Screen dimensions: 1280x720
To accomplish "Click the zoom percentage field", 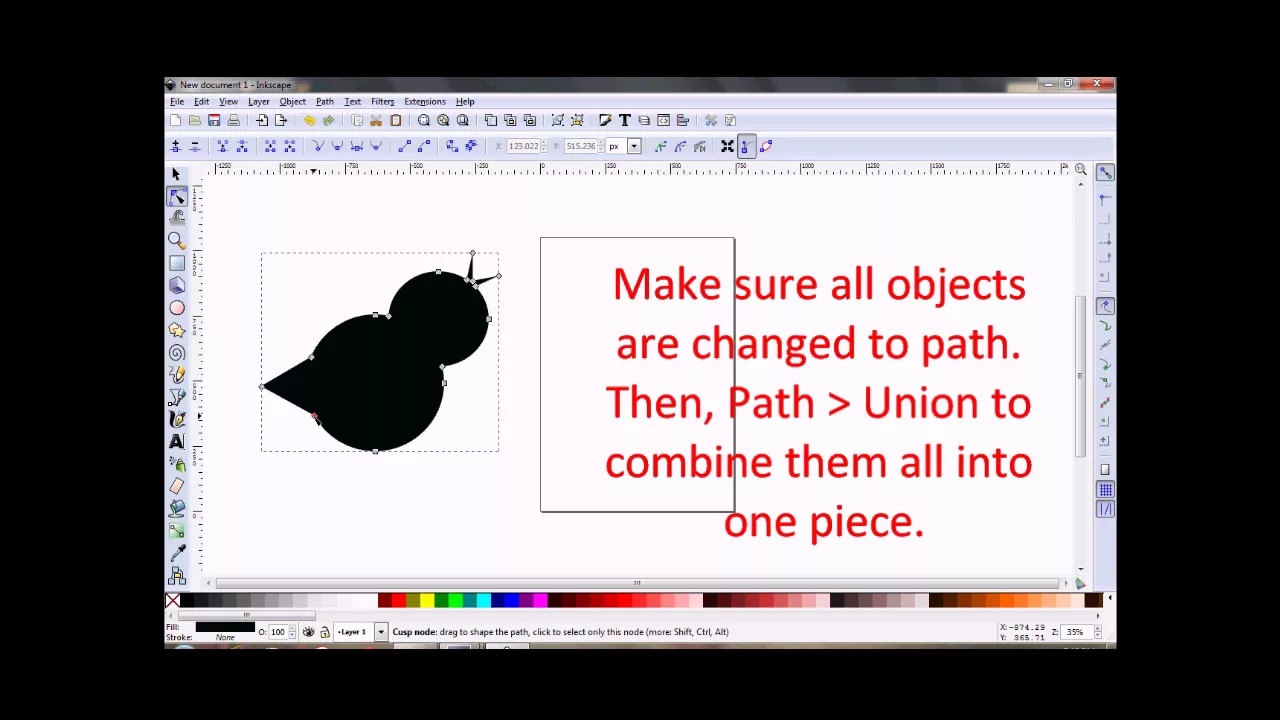I will pos(1075,632).
